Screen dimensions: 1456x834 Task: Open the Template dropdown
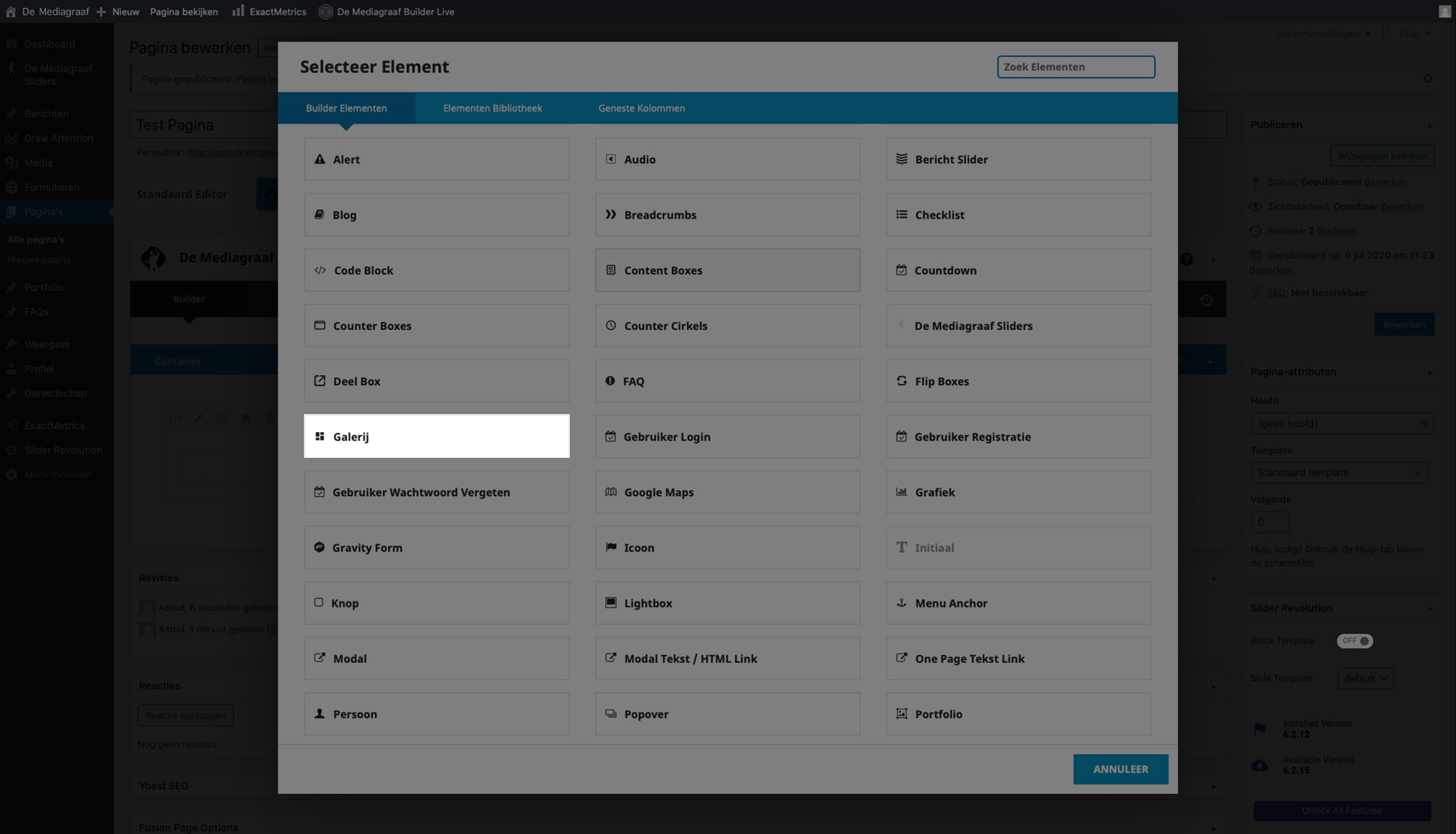point(1338,473)
